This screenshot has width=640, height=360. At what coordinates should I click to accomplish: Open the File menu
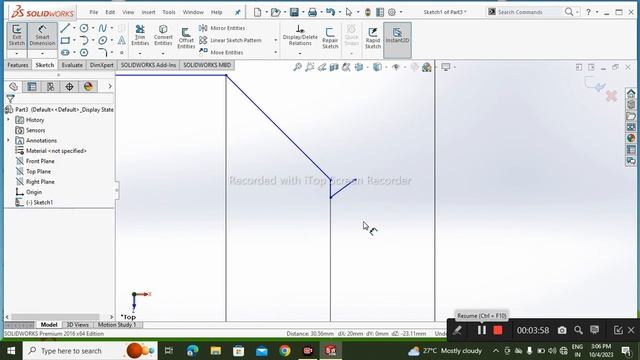[93, 12]
